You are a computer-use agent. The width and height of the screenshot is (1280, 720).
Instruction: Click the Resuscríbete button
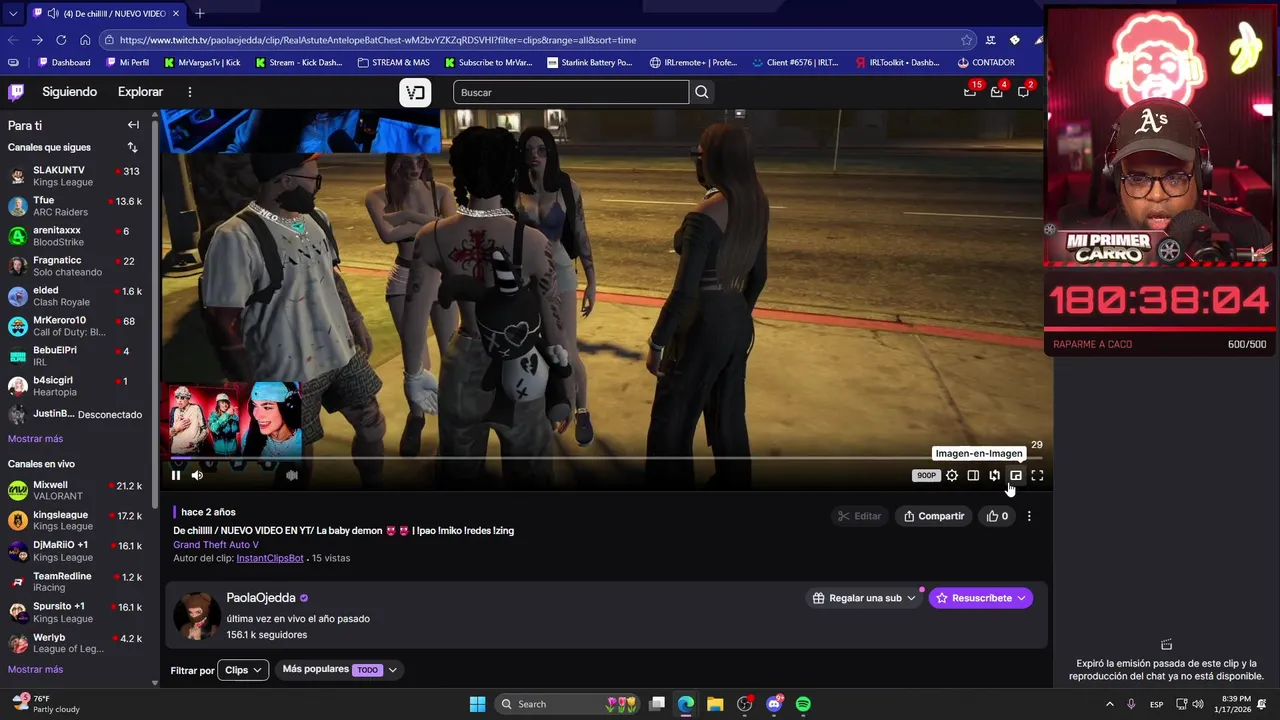click(980, 598)
